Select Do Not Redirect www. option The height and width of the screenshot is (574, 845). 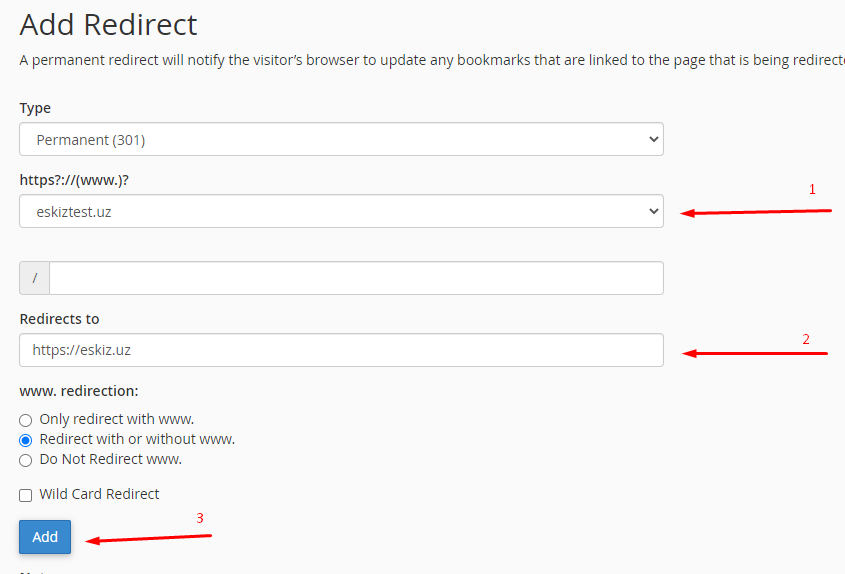click(26, 460)
